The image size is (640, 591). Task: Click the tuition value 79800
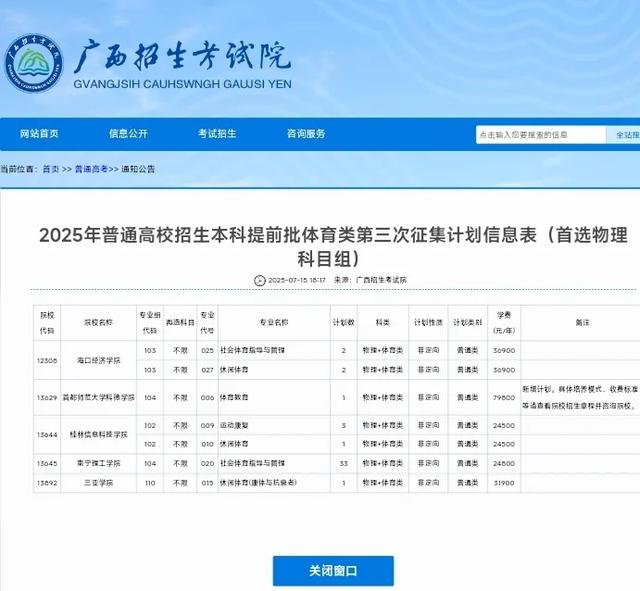click(x=504, y=398)
